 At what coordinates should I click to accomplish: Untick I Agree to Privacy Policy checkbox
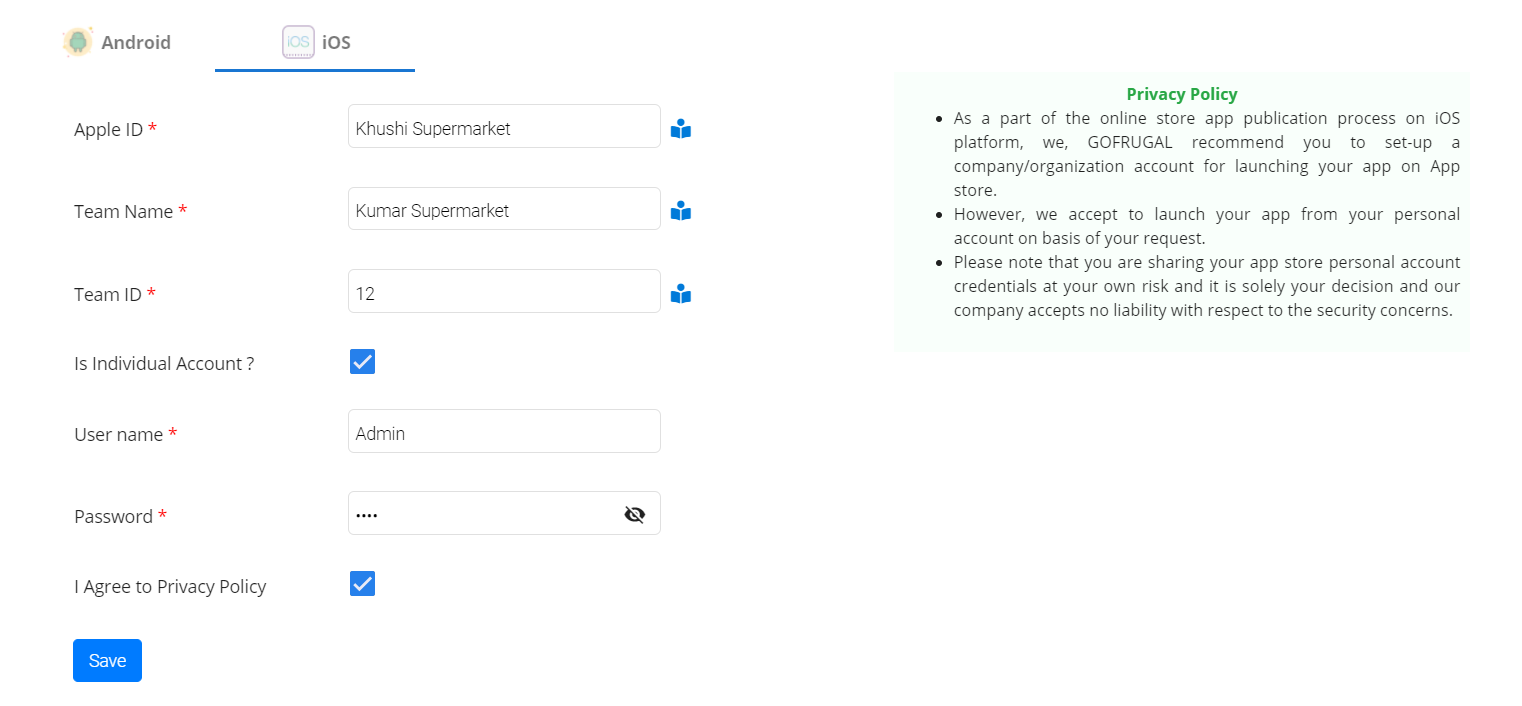coord(362,584)
